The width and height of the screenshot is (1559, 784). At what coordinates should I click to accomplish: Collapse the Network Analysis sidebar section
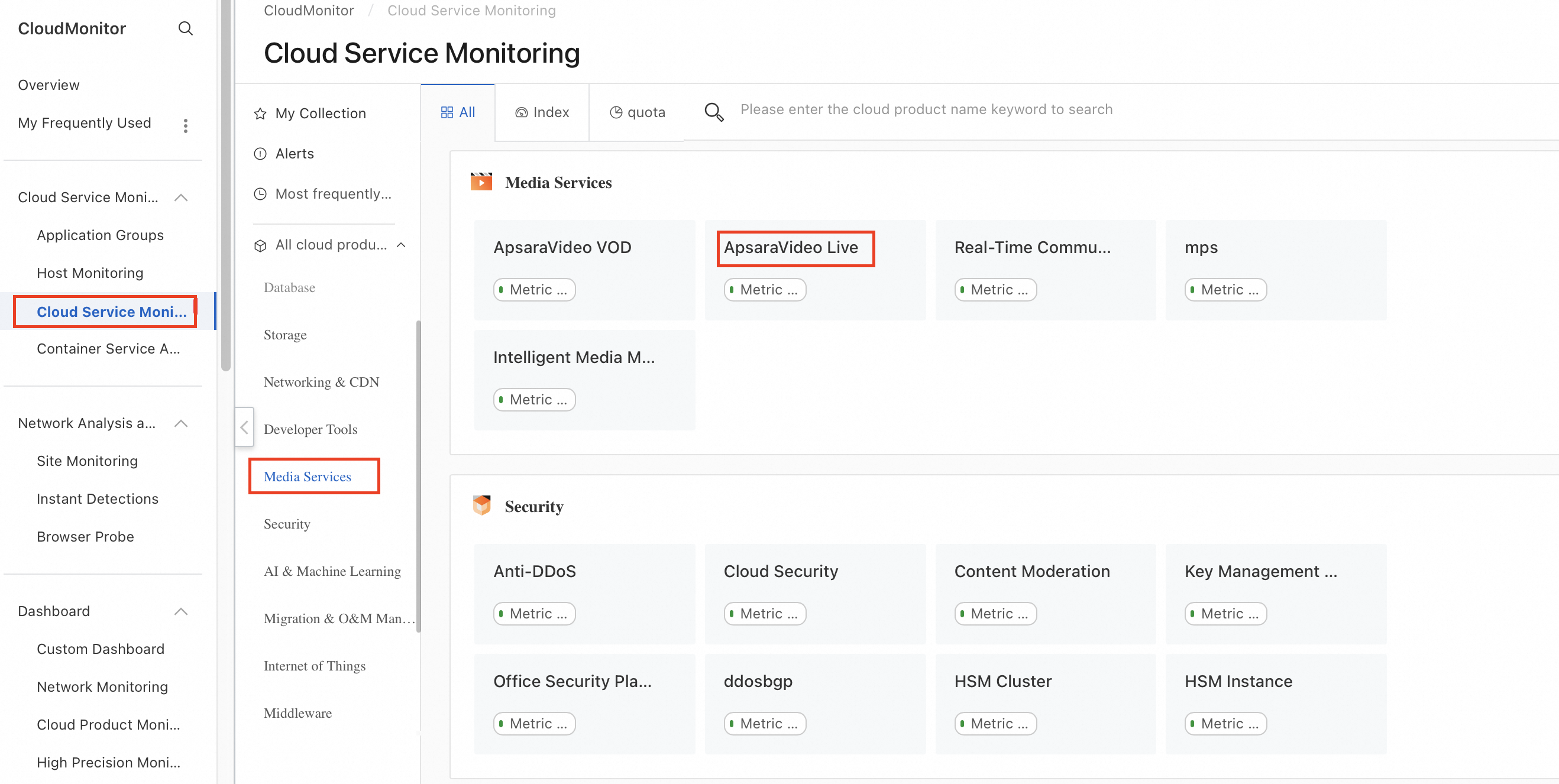pyautogui.click(x=180, y=423)
